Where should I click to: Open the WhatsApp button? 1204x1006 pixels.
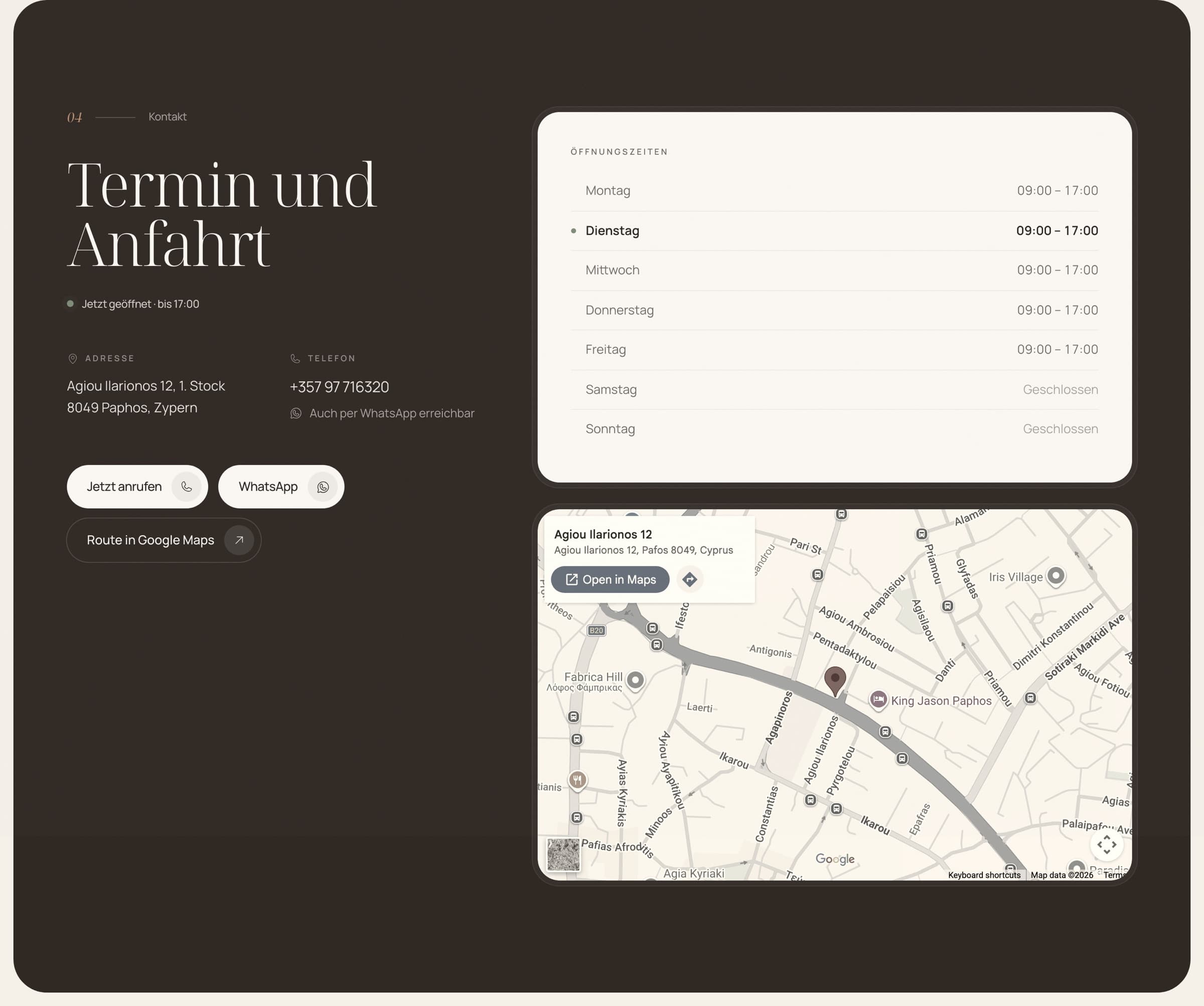281,486
